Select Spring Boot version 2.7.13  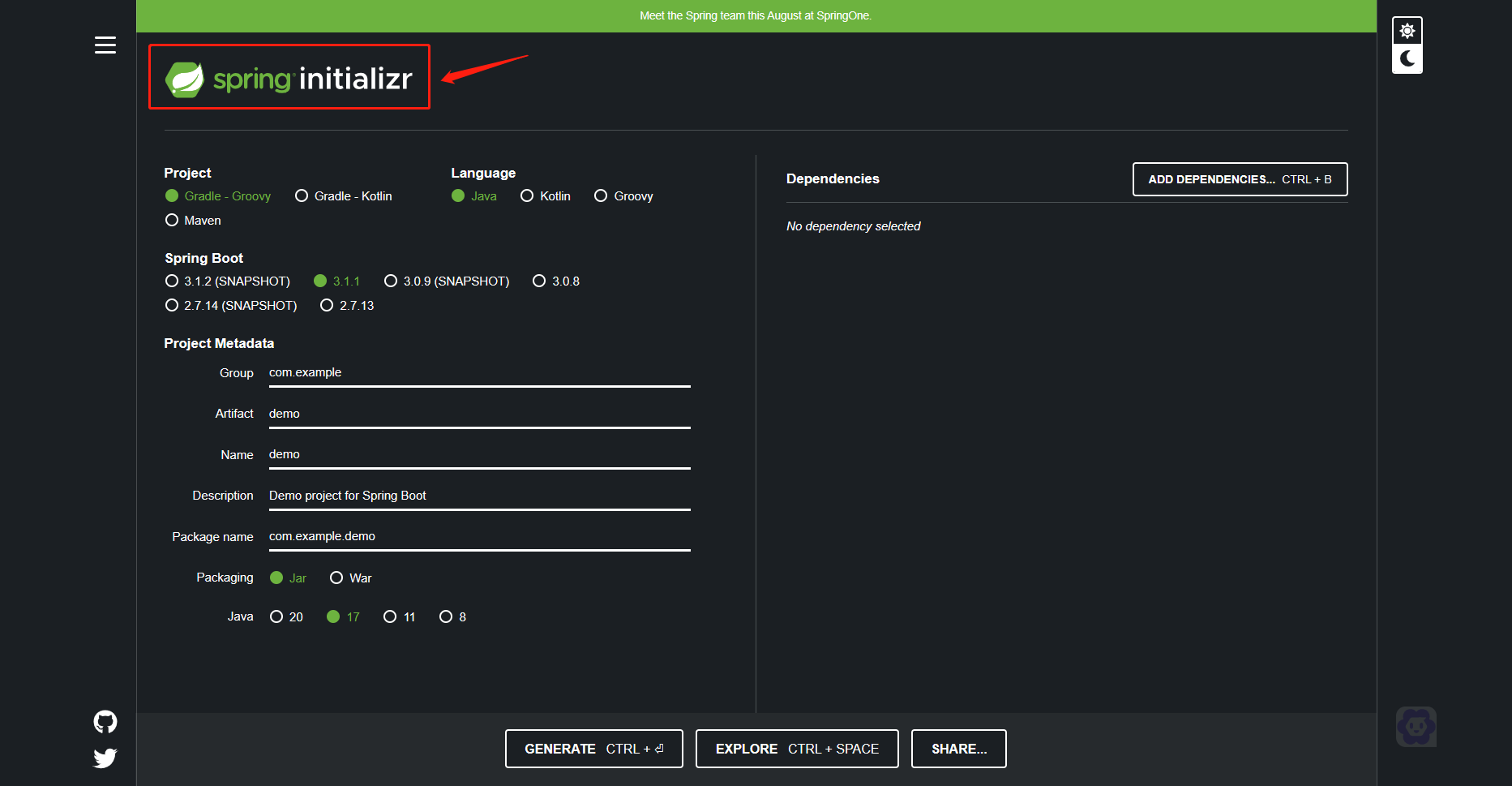point(327,305)
